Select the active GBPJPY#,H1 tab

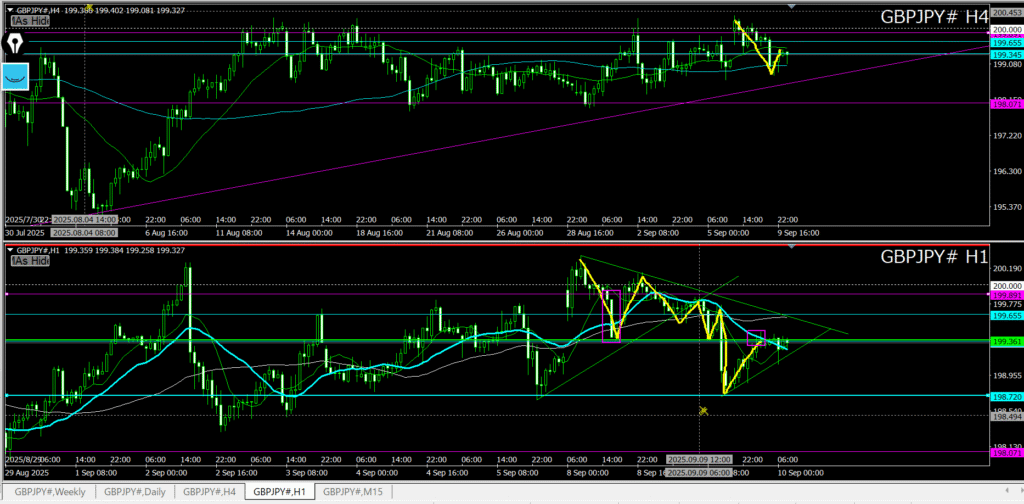(x=280, y=492)
